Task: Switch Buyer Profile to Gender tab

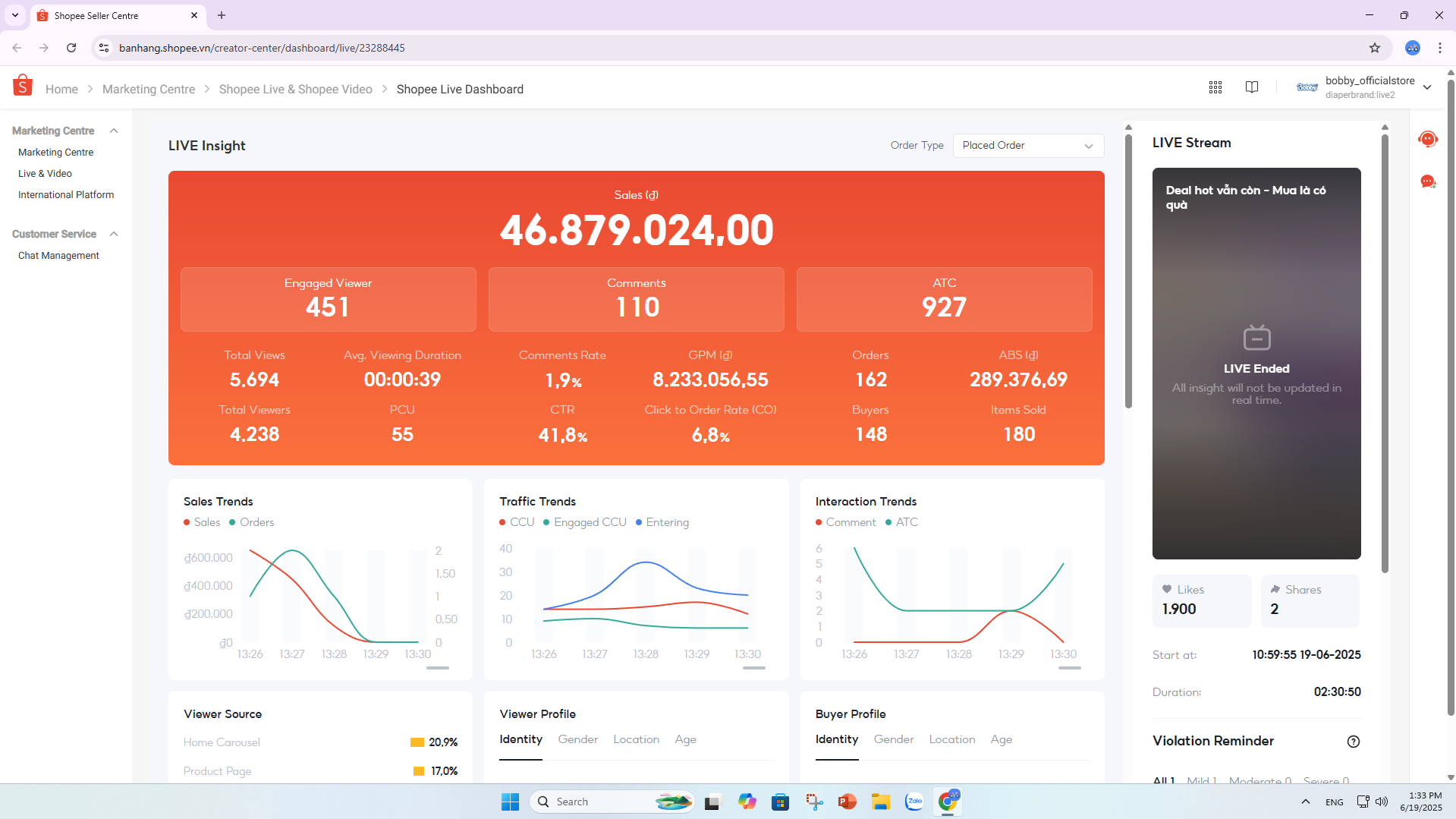Action: point(894,739)
